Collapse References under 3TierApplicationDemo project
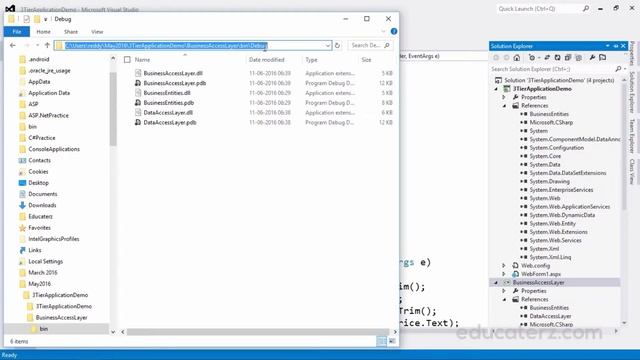The image size is (640, 360). [504, 106]
